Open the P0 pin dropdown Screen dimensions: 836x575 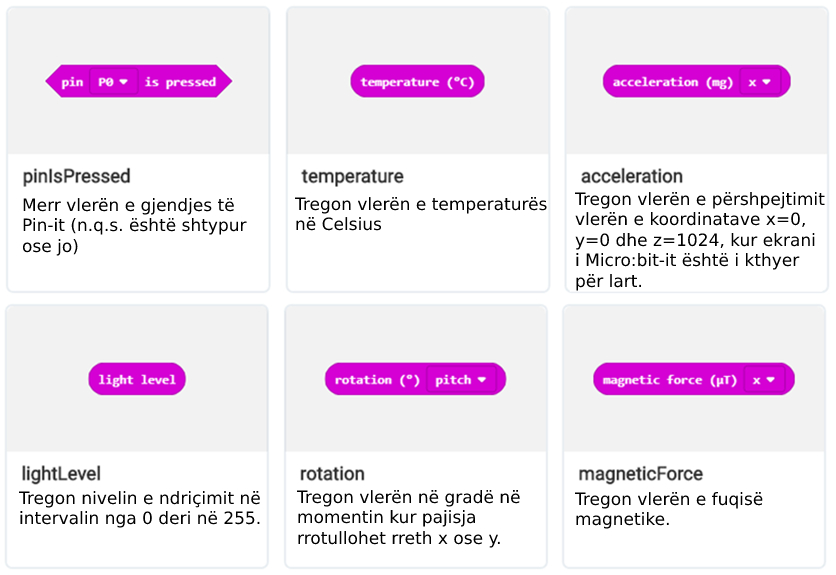coord(113,82)
